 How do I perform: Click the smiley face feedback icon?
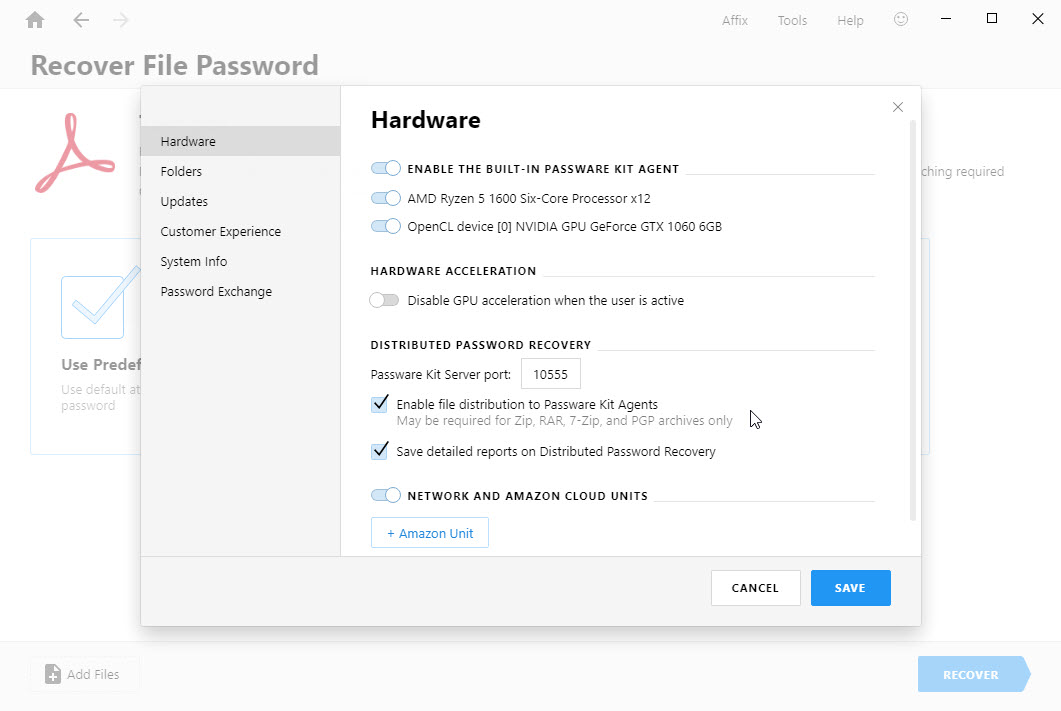(x=901, y=20)
